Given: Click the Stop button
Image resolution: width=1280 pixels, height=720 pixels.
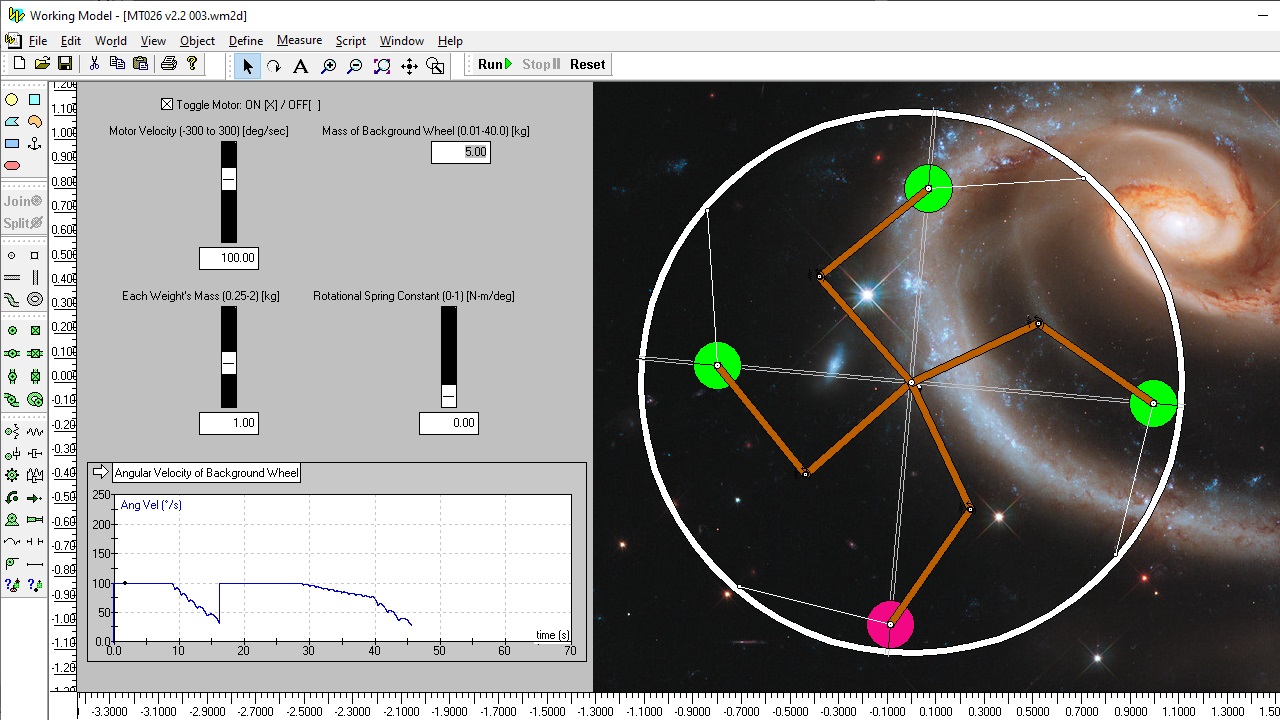Looking at the screenshot, I should tap(540, 64).
